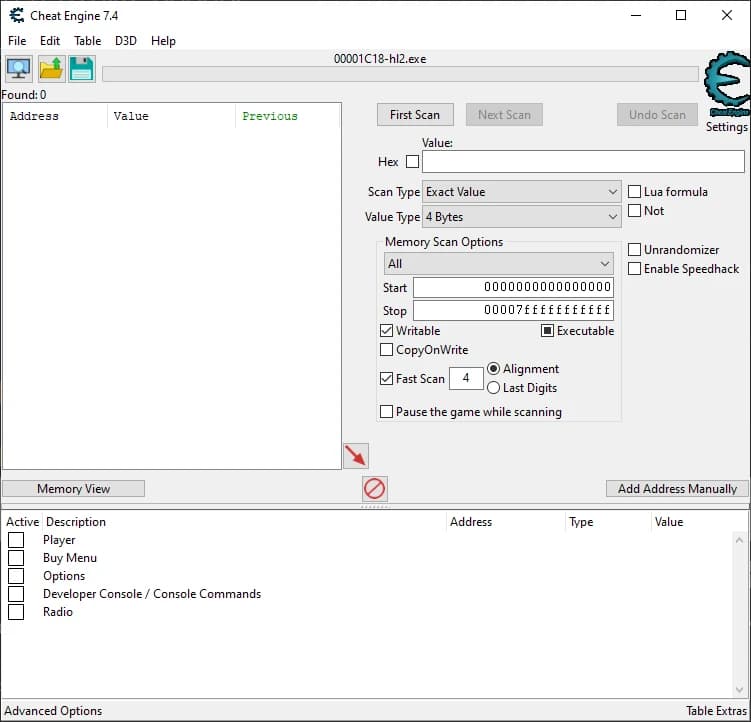Click the Type column header in cheat table
The height and width of the screenshot is (722, 751).
(608, 522)
